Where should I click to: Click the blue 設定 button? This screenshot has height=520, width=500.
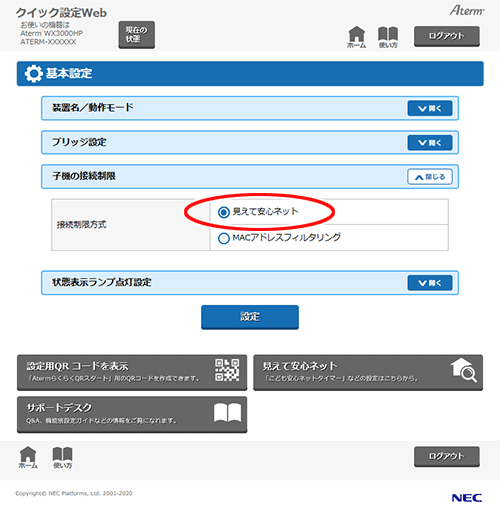tap(250, 317)
